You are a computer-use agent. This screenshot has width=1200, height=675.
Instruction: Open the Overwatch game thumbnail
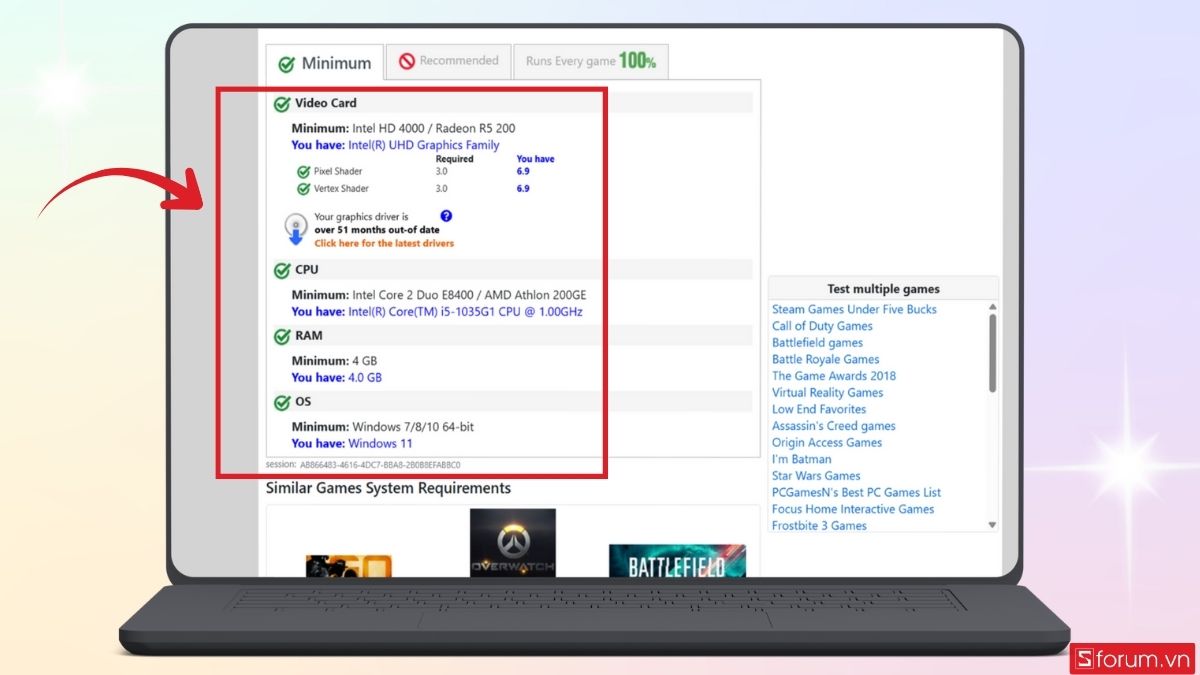click(x=512, y=543)
